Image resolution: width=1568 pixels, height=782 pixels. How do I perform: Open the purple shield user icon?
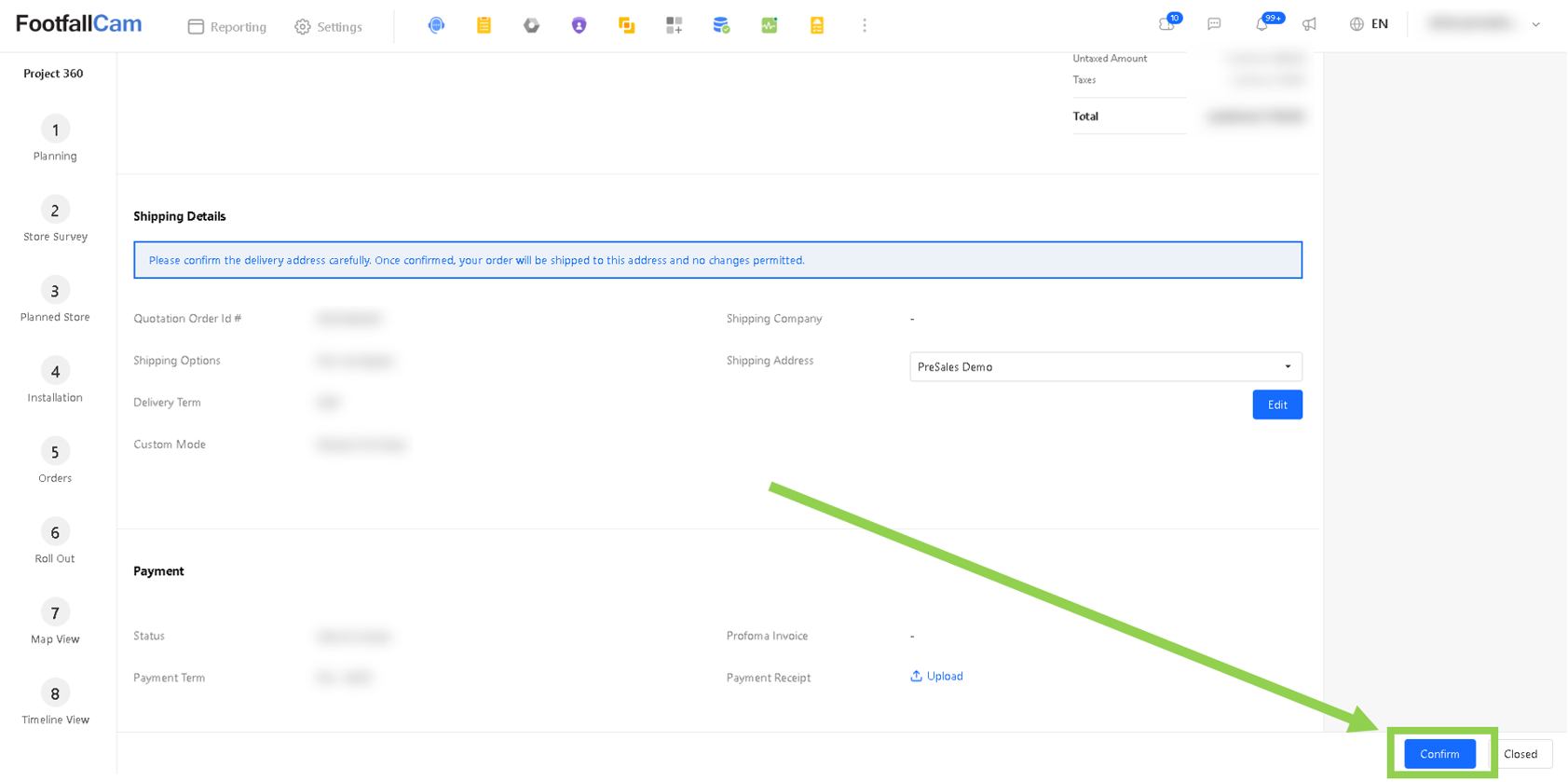point(579,25)
